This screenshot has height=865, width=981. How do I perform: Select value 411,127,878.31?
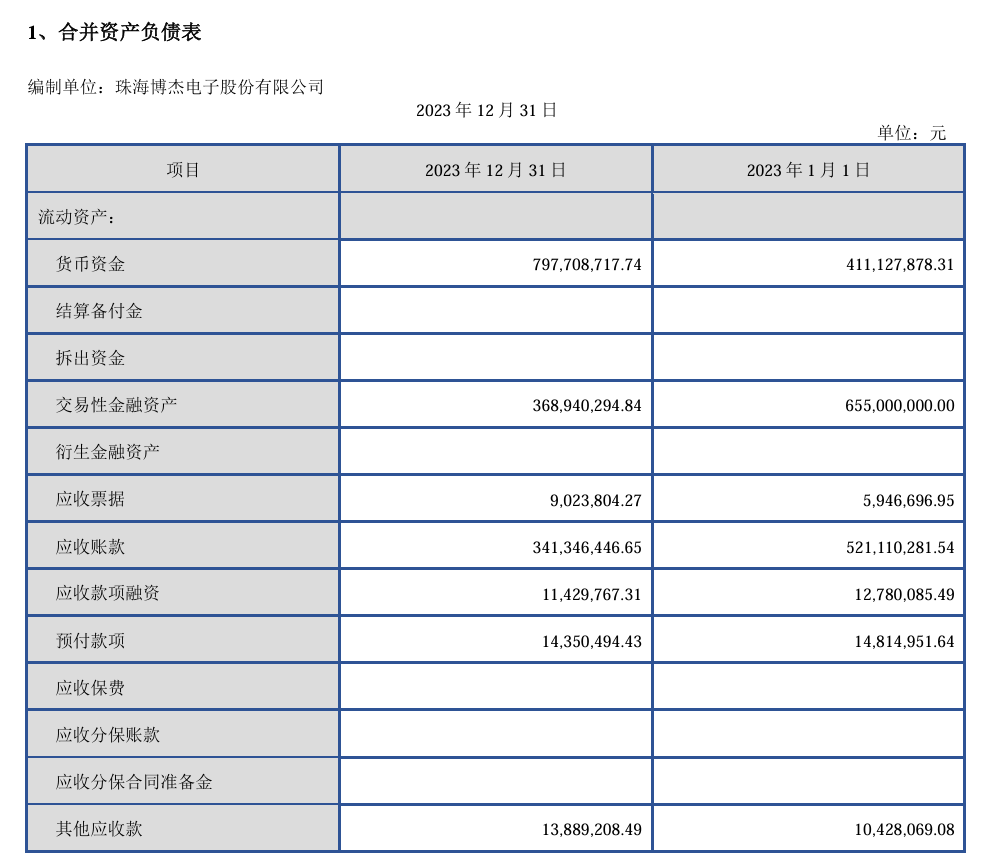pyautogui.click(x=900, y=265)
